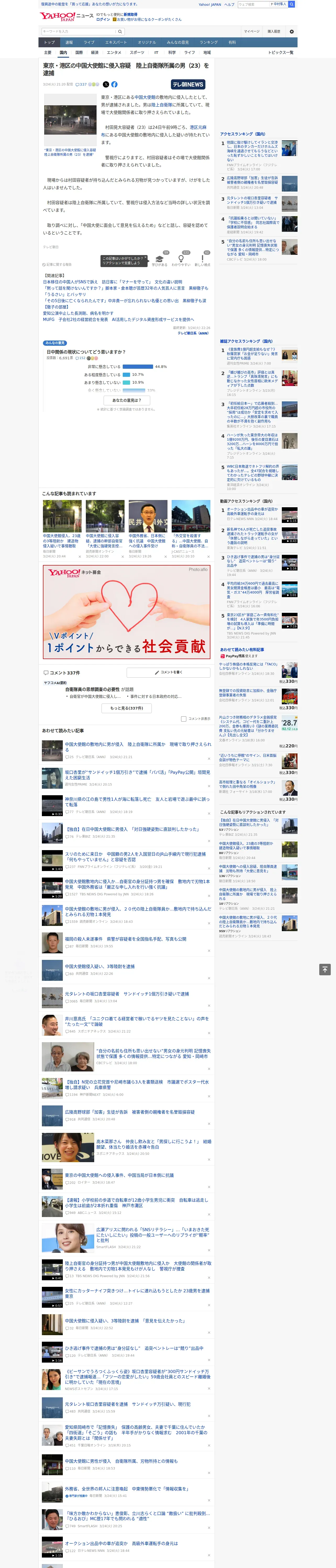React with 学びがある graduation cap icon

(160, 259)
